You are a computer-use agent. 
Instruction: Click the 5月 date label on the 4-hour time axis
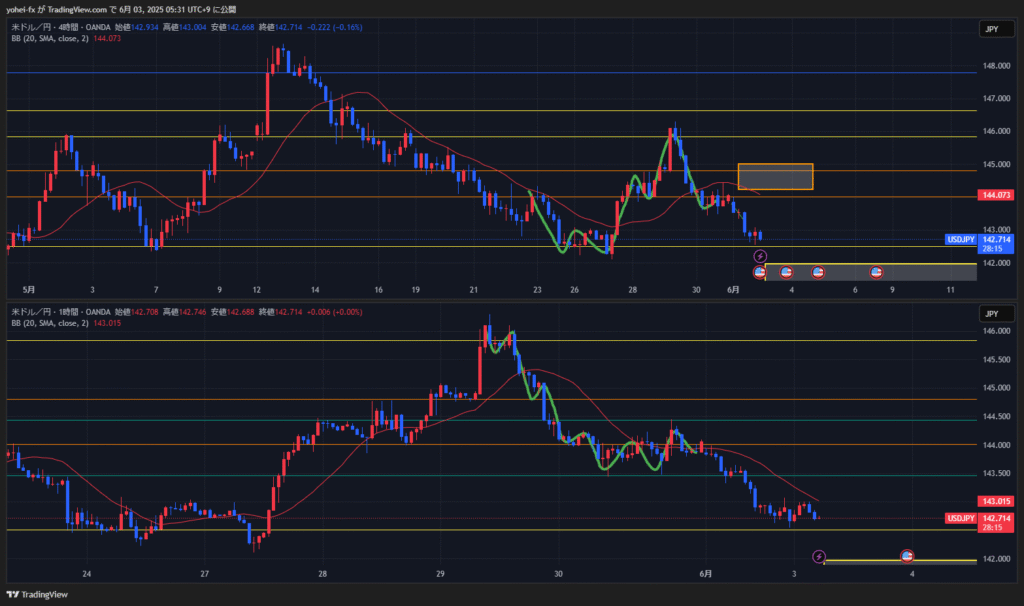[x=29, y=290]
